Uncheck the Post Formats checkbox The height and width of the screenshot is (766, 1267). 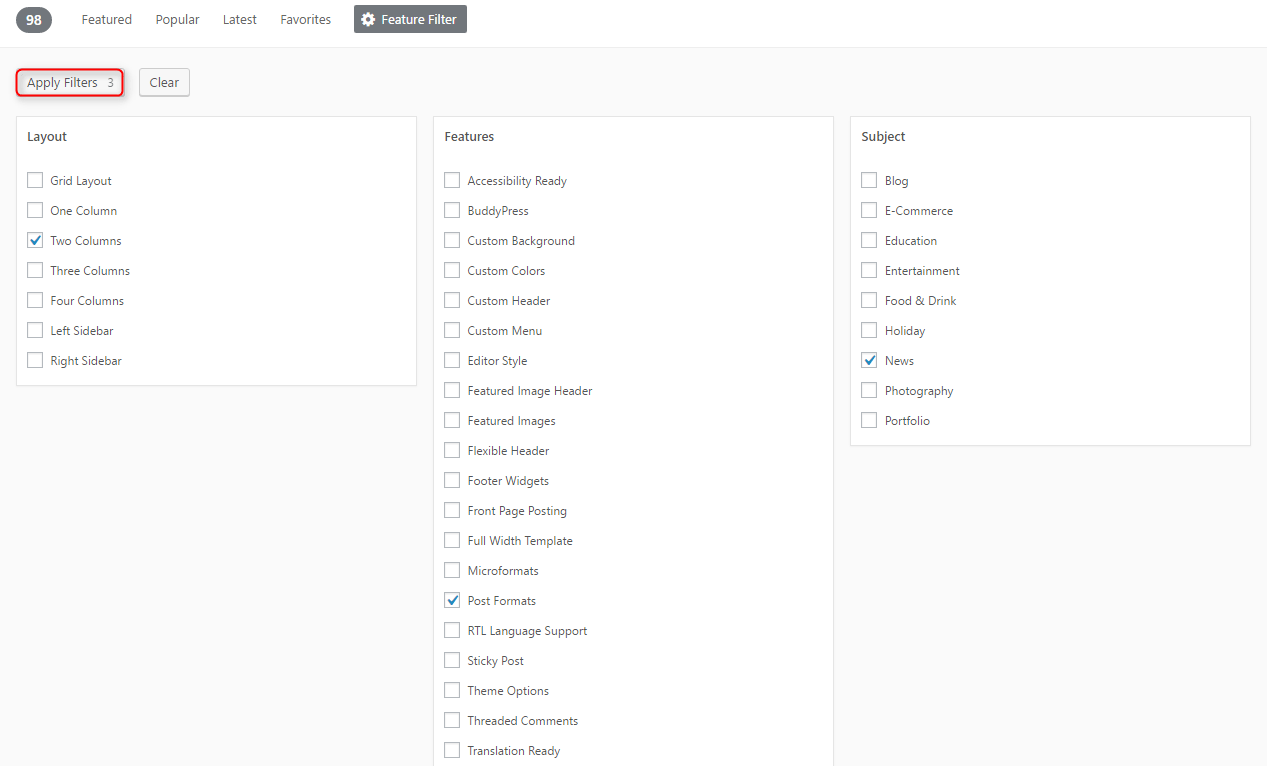[452, 600]
